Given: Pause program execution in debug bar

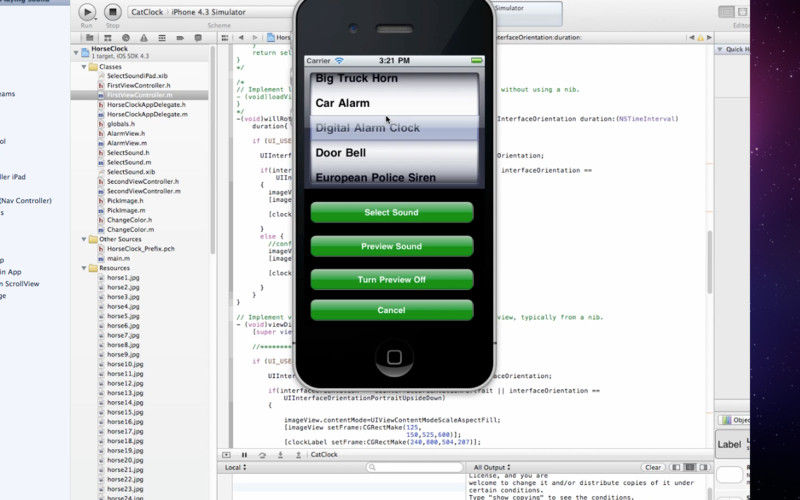Looking at the screenshot, I should pyautogui.click(x=244, y=455).
